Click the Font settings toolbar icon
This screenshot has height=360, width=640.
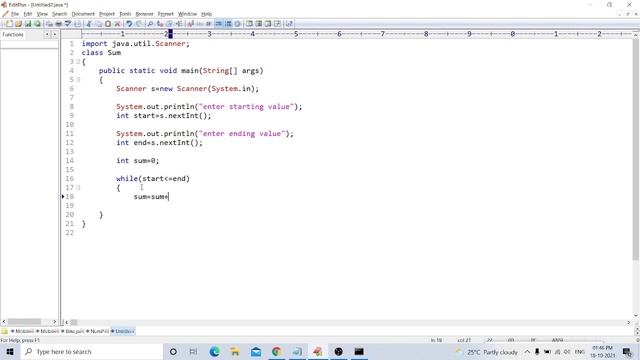[190, 24]
